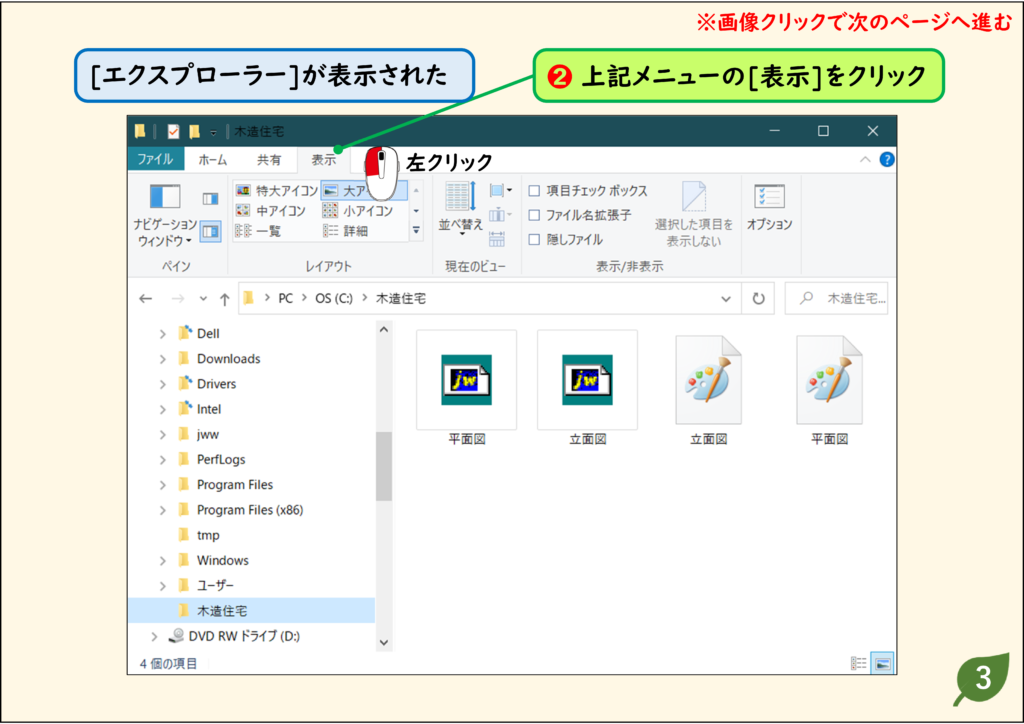Click PC in the address breadcrumb

tap(285, 298)
